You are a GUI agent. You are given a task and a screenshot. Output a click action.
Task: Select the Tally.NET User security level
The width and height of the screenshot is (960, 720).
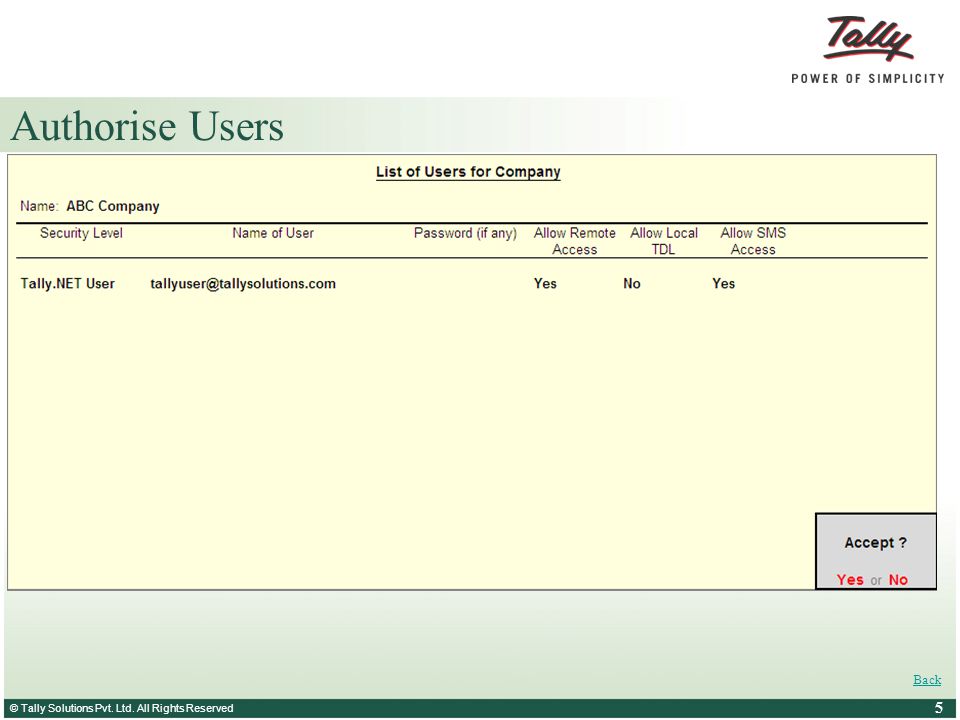(x=67, y=283)
